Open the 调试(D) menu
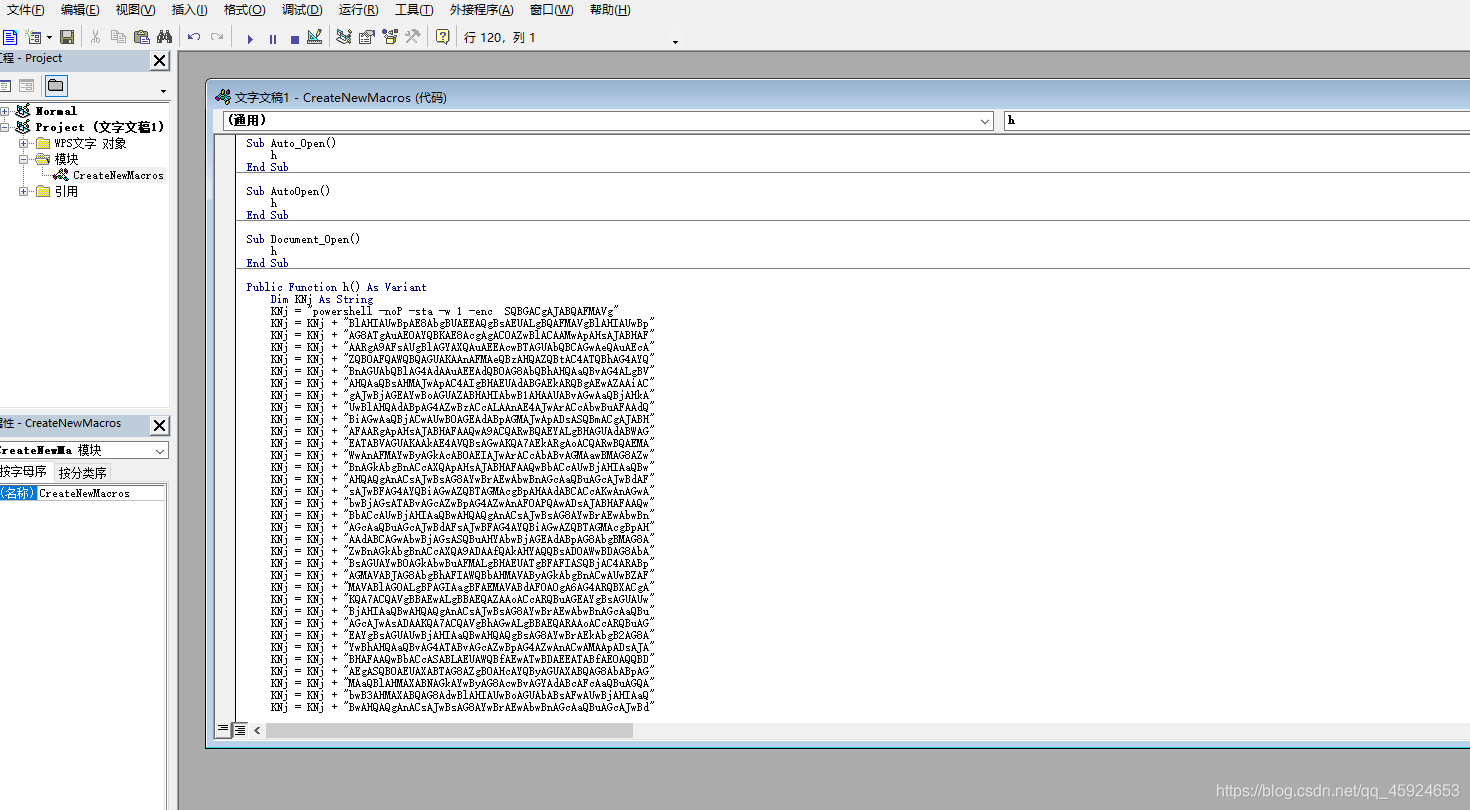 click(x=302, y=10)
